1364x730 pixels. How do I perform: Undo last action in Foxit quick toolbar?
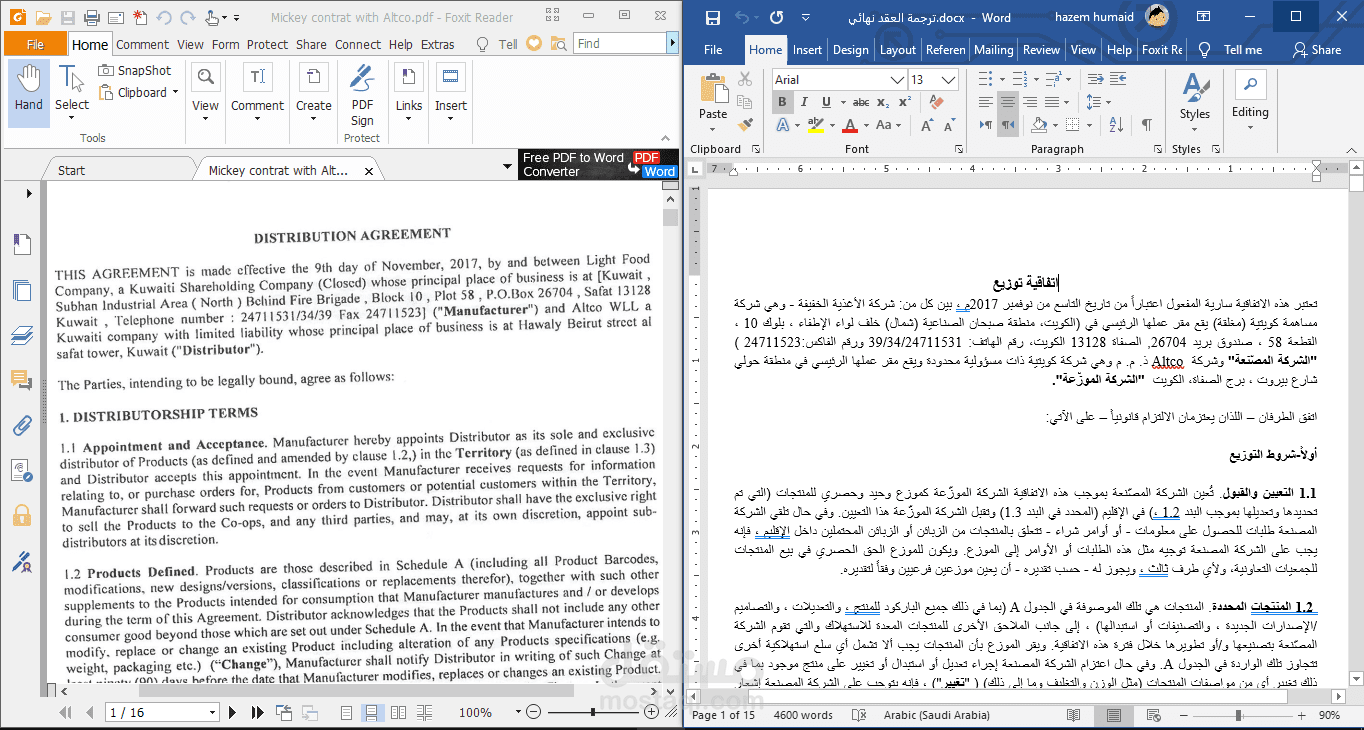tap(163, 17)
